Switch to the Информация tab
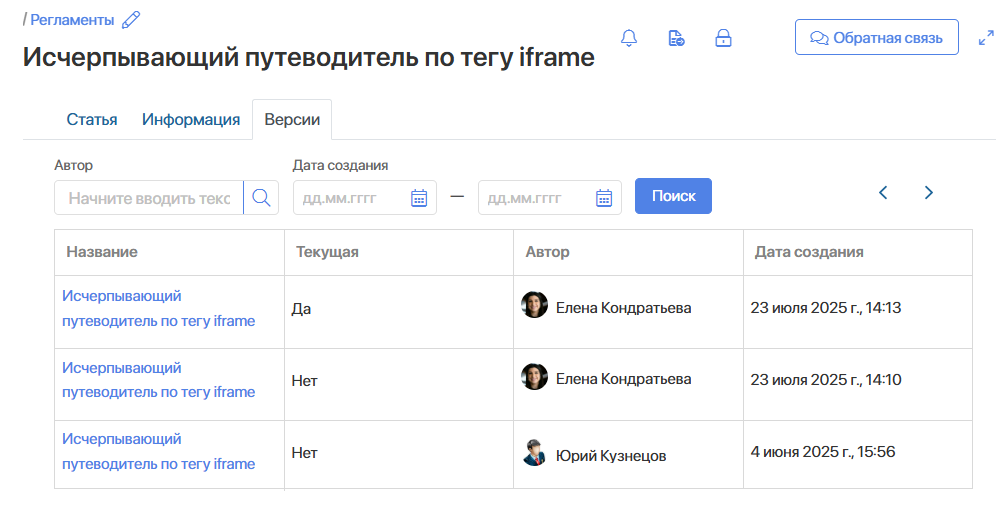This screenshot has width=1008, height=507. 191,120
